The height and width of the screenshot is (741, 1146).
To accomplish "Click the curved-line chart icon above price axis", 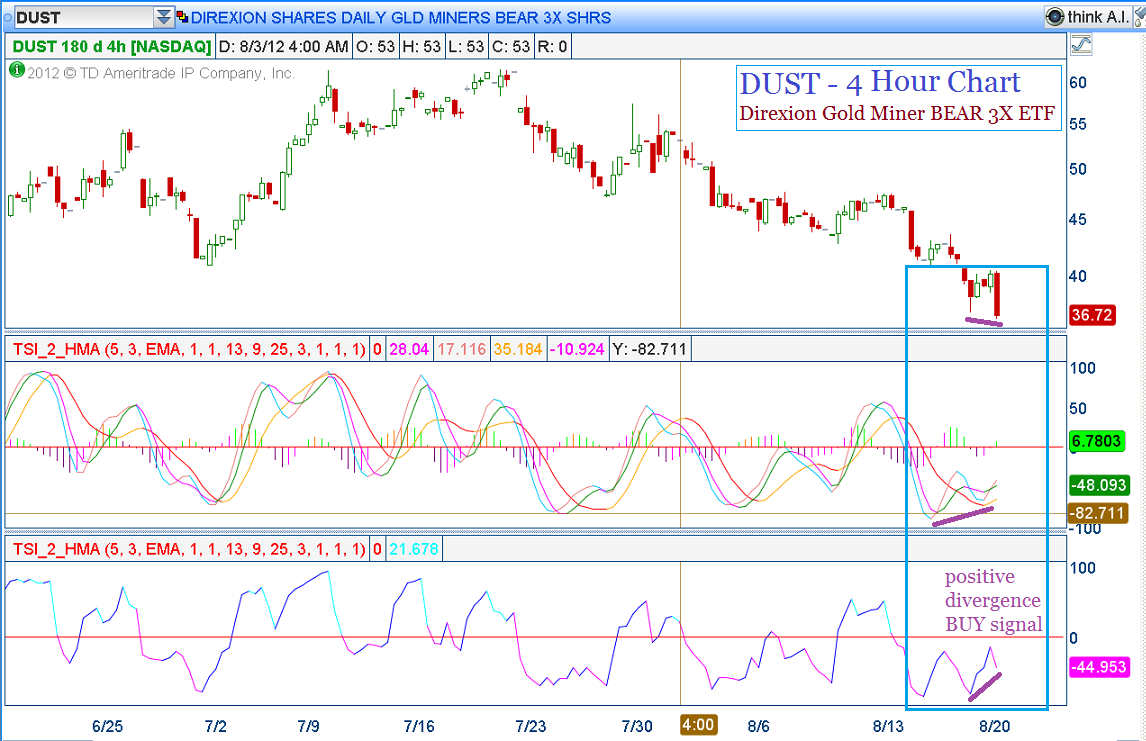I will click(1081, 45).
